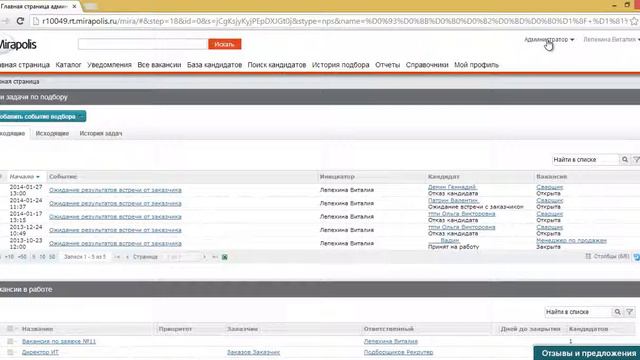Sort by the Событие column header
The image size is (640, 360).
tap(63, 177)
